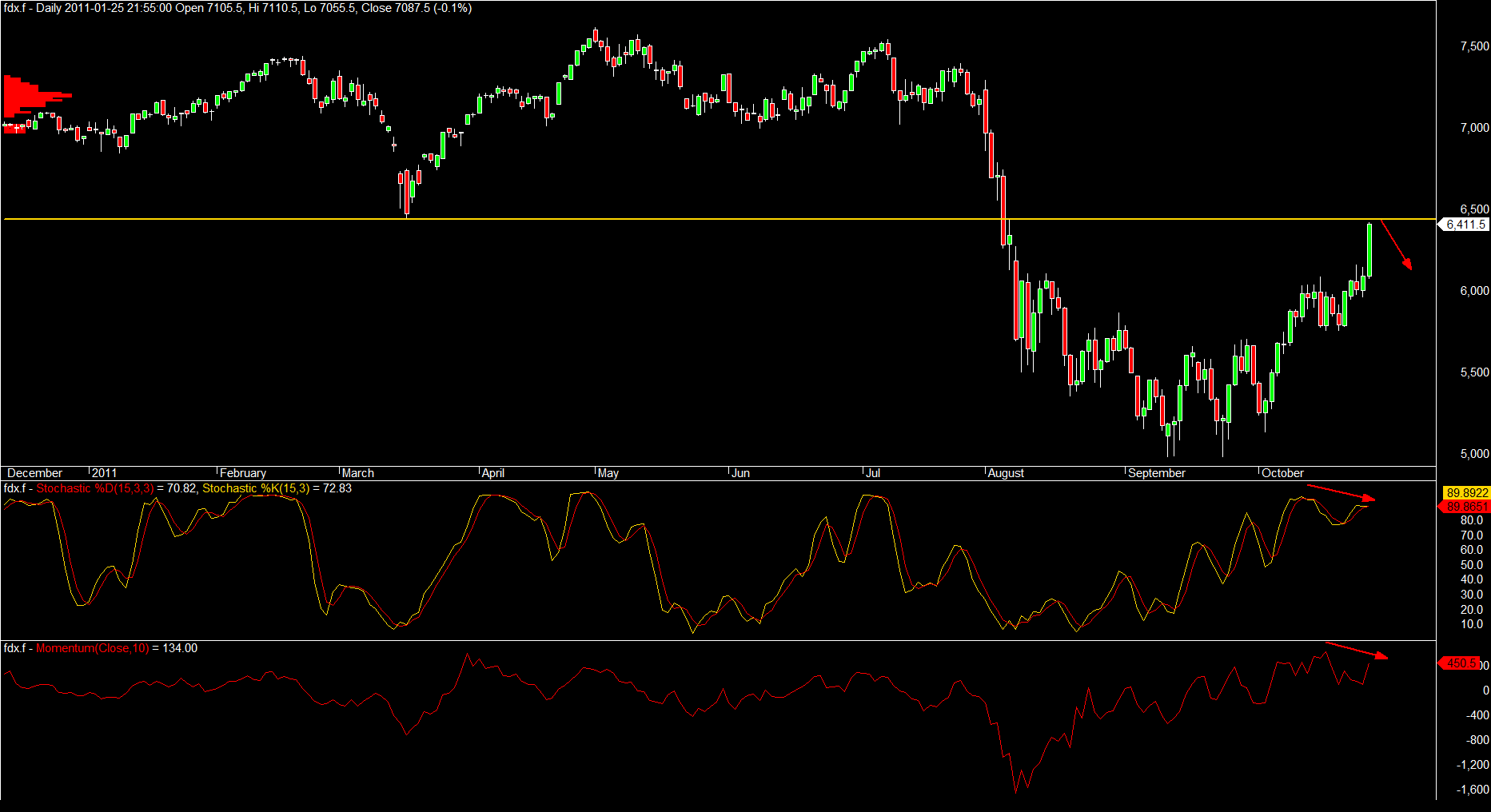Click the September label on the time axis
Viewport: 1491px width, 812px height.
1157,473
